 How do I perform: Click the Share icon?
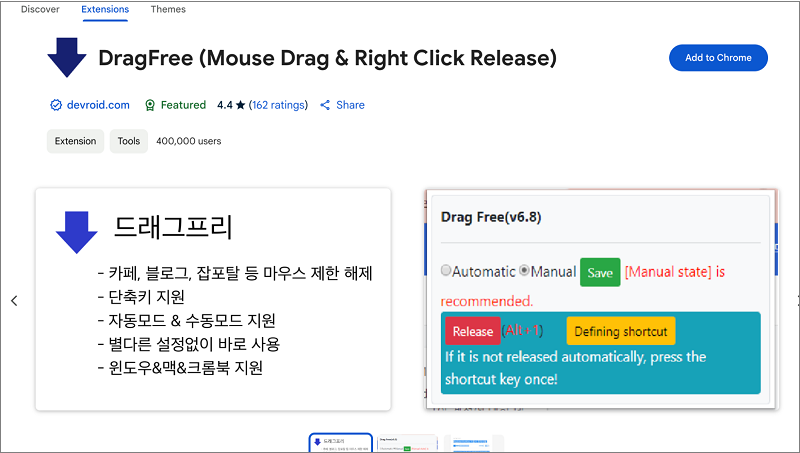pyautogui.click(x=325, y=105)
